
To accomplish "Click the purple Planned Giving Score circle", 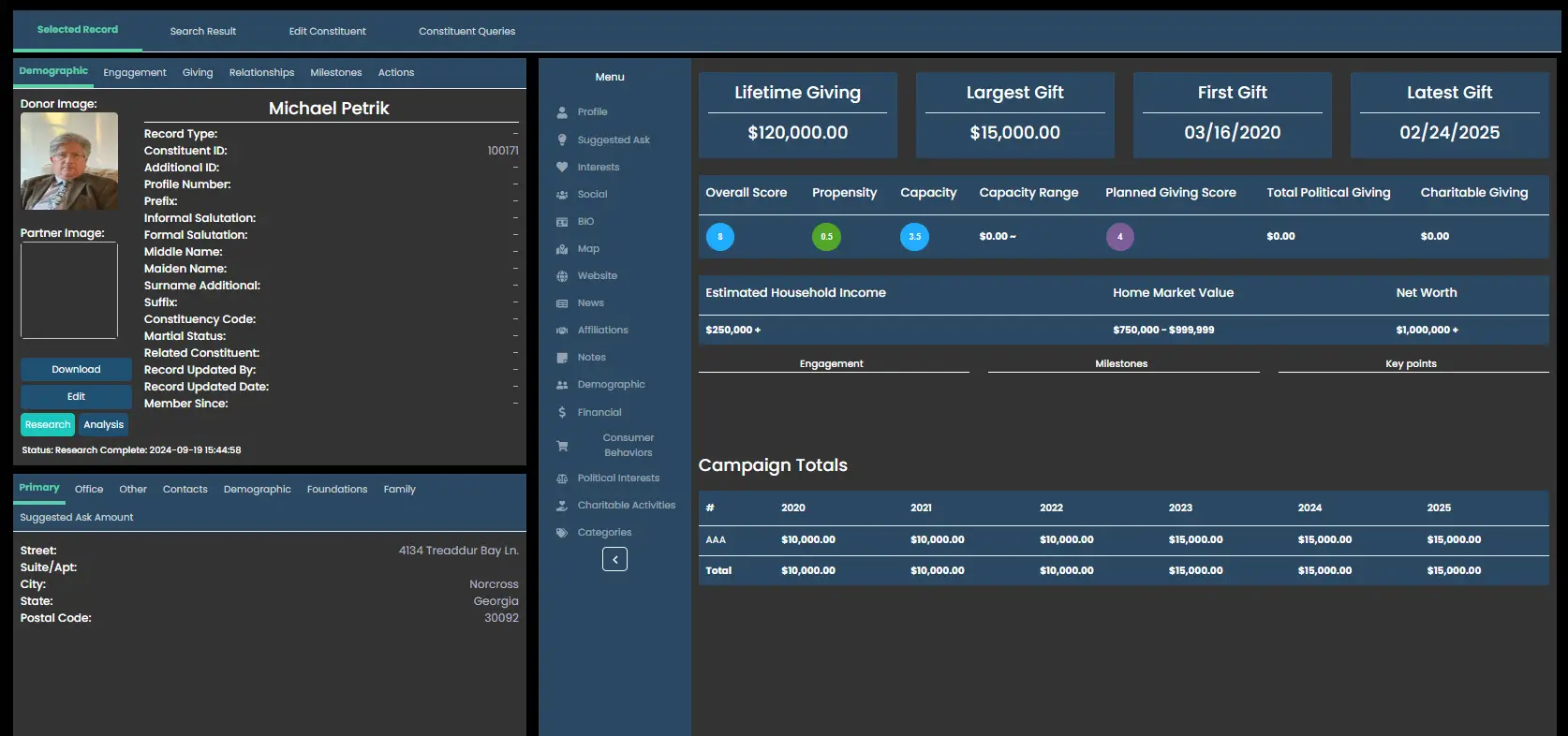I will coord(1119,237).
